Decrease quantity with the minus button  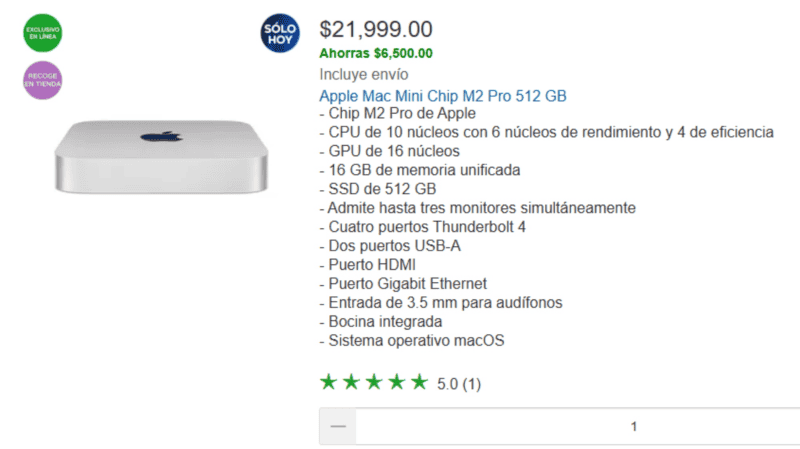coord(338,426)
